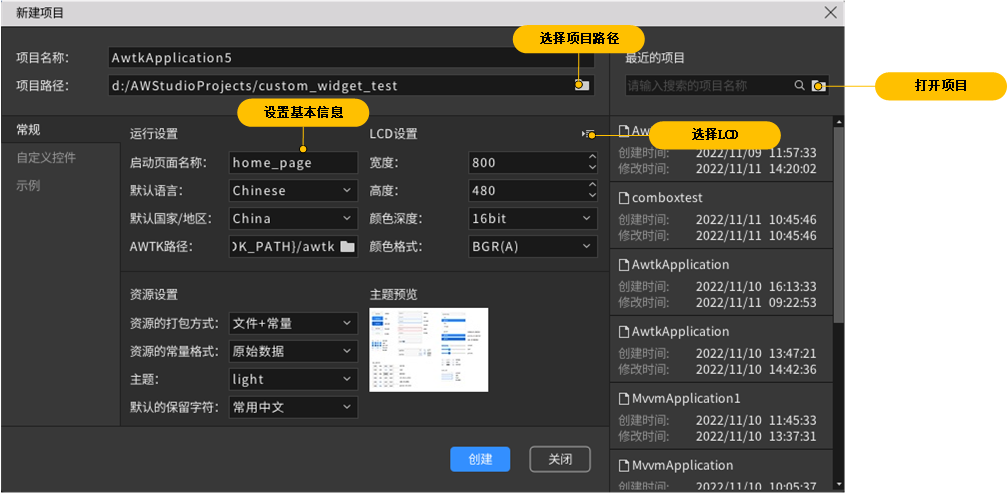Click the project path folder browse icon
The image size is (1008, 493).
582,85
